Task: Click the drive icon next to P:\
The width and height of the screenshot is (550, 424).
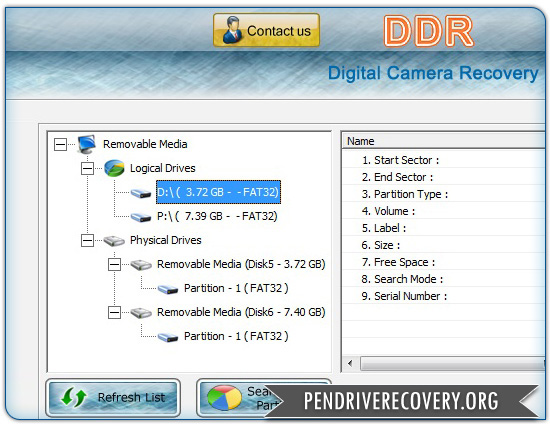Action: (141, 217)
